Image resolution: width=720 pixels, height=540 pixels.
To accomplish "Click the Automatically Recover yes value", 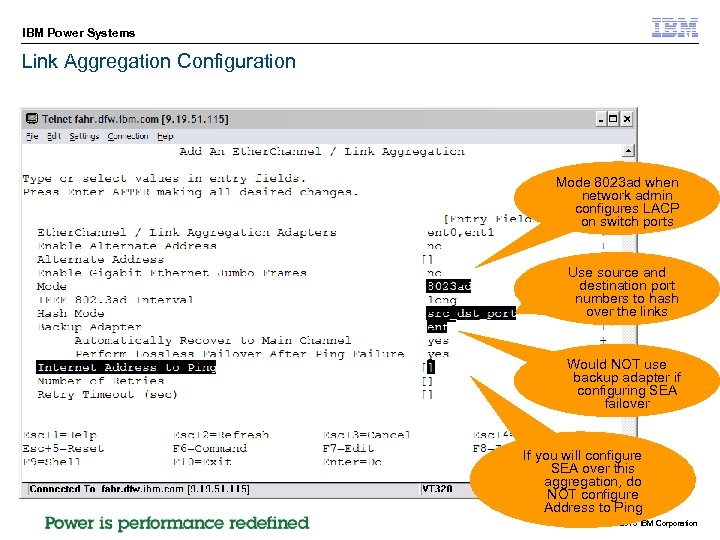I will [438, 341].
